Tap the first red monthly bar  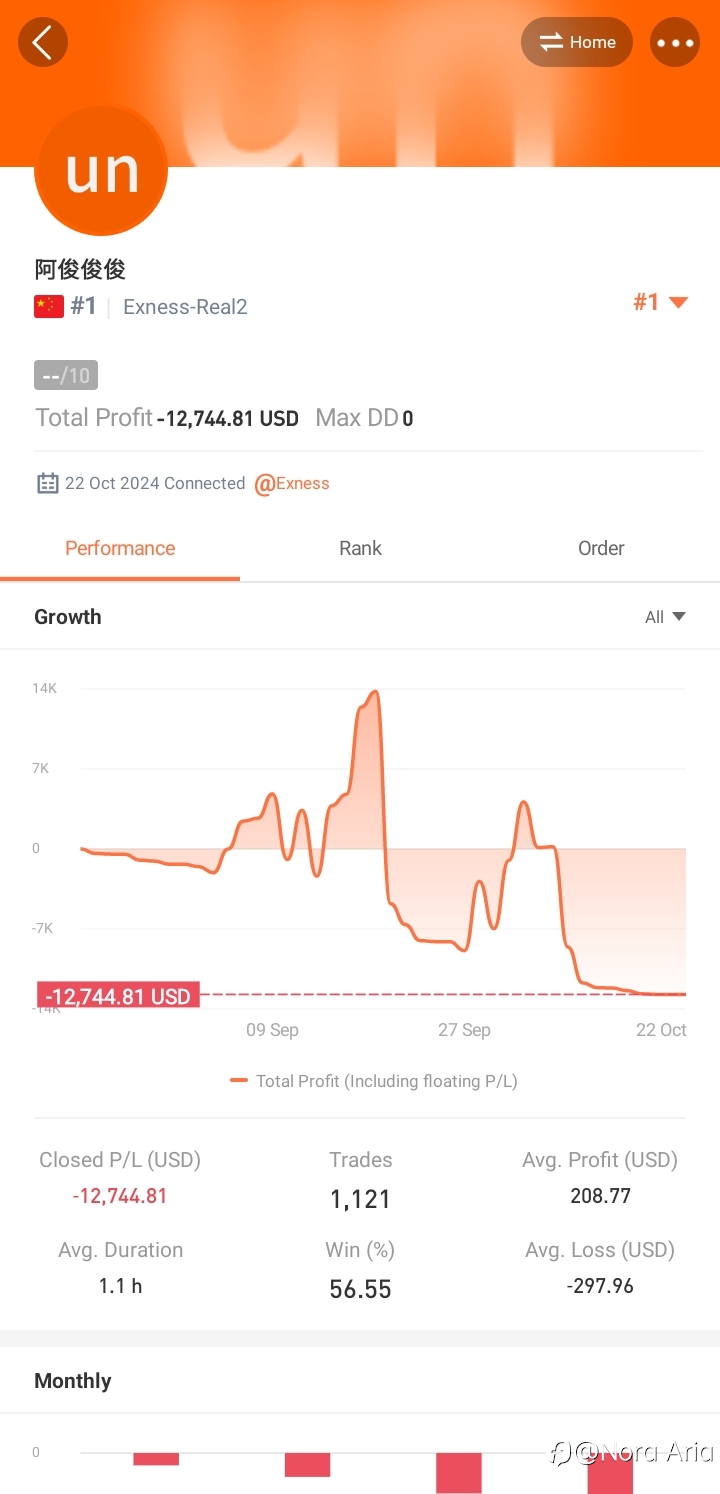point(156,1459)
